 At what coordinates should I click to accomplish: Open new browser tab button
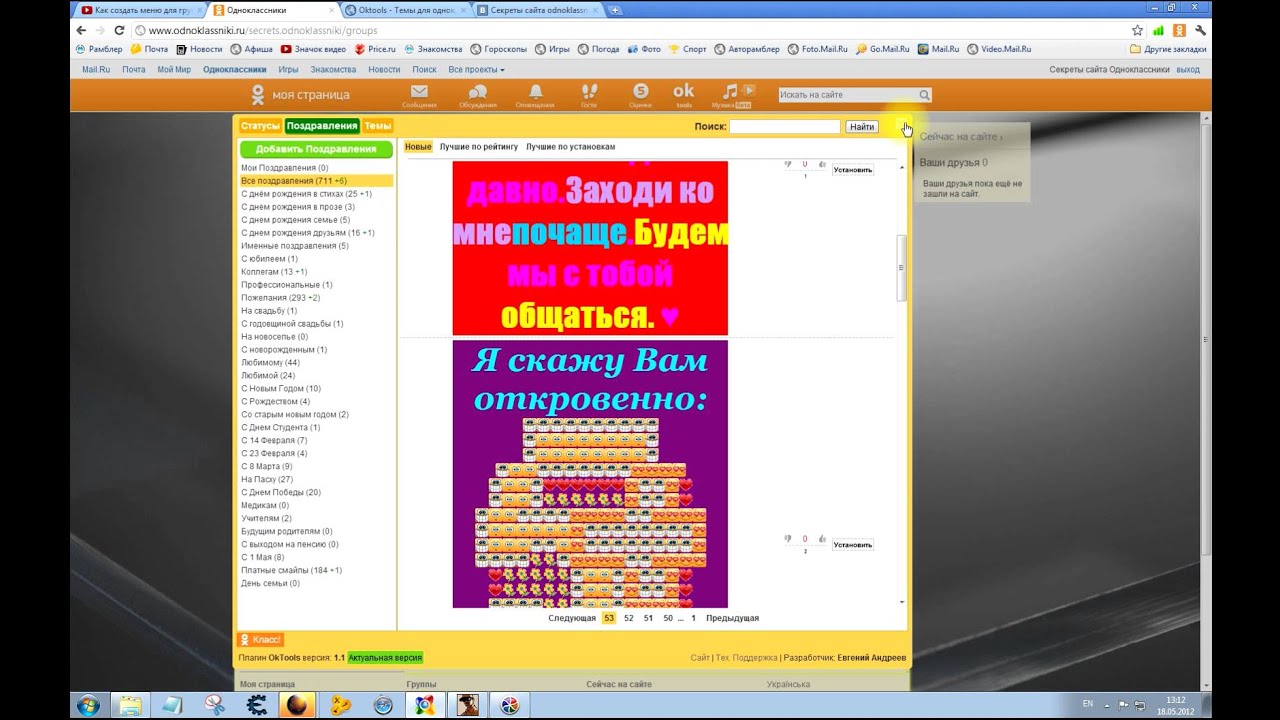[615, 10]
